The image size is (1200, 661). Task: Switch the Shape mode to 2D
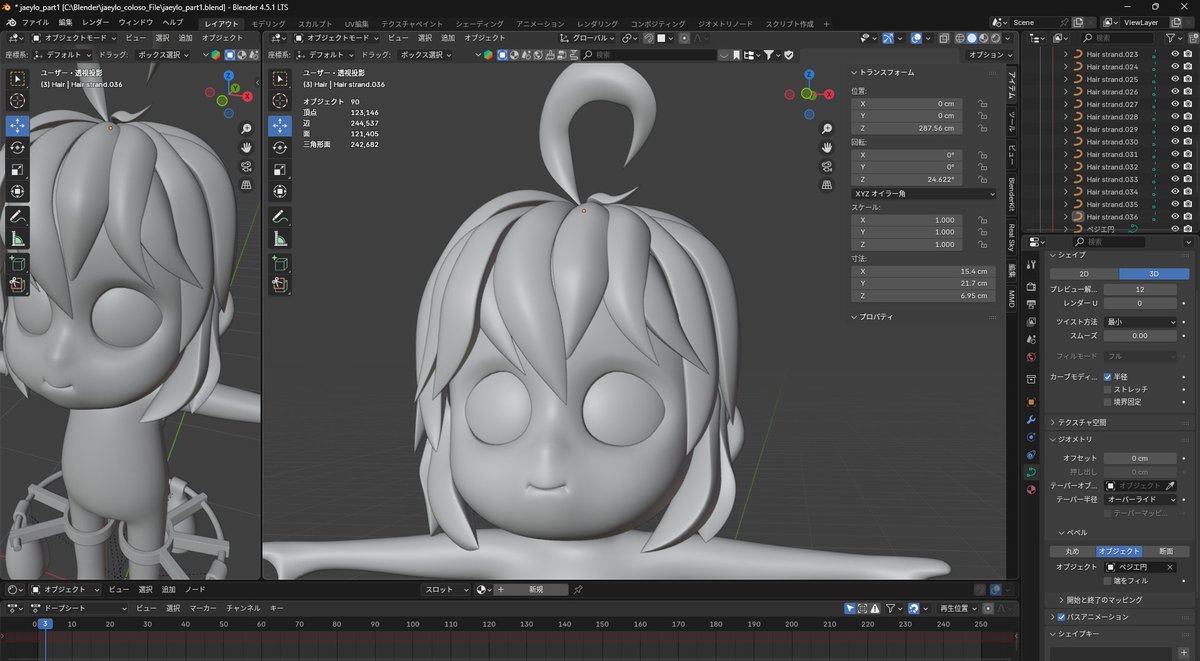click(x=1084, y=273)
